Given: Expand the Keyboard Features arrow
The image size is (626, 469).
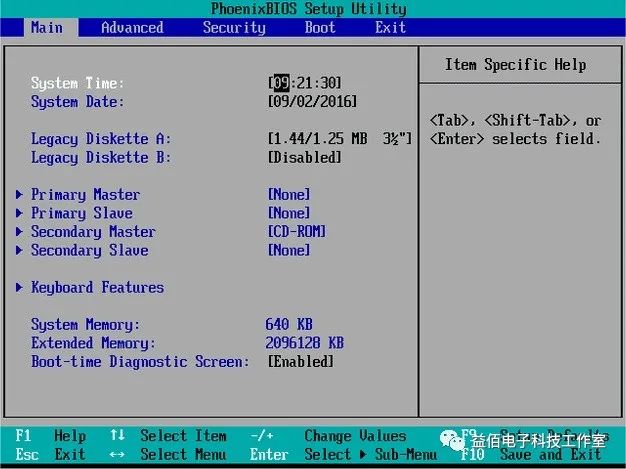Looking at the screenshot, I should 19,287.
